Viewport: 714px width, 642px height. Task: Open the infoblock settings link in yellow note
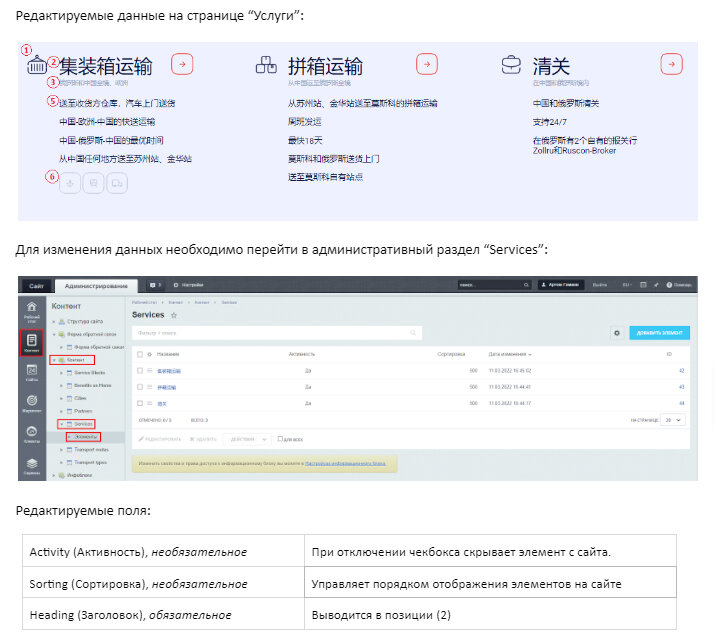coord(345,464)
